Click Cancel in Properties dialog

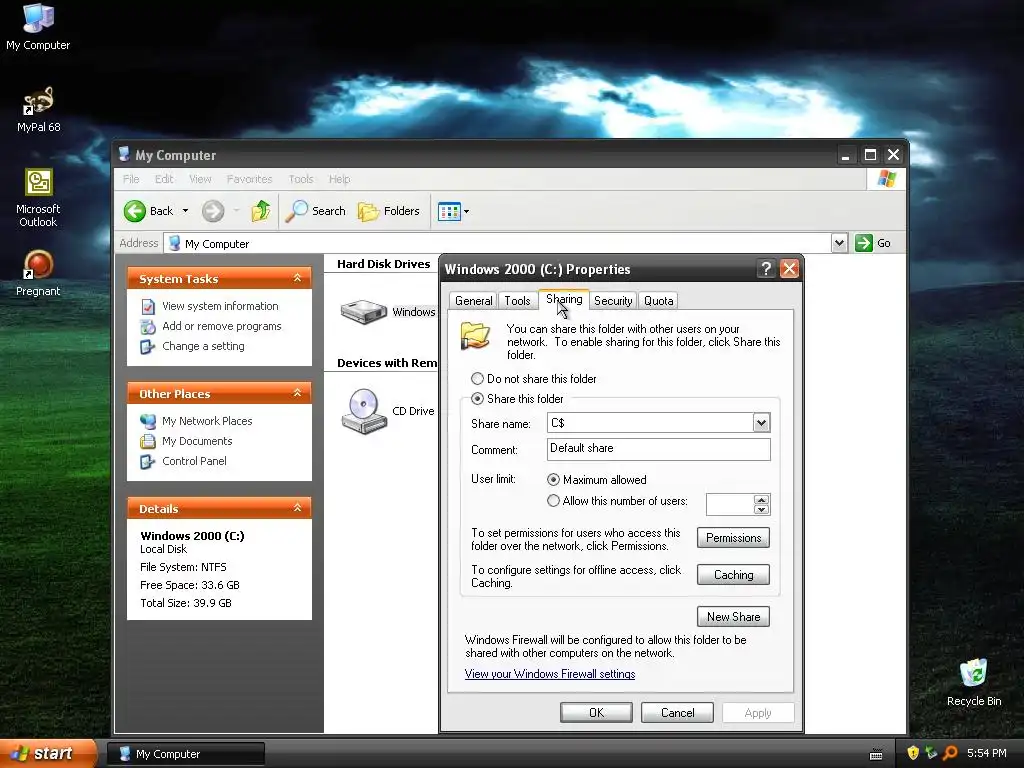[677, 712]
